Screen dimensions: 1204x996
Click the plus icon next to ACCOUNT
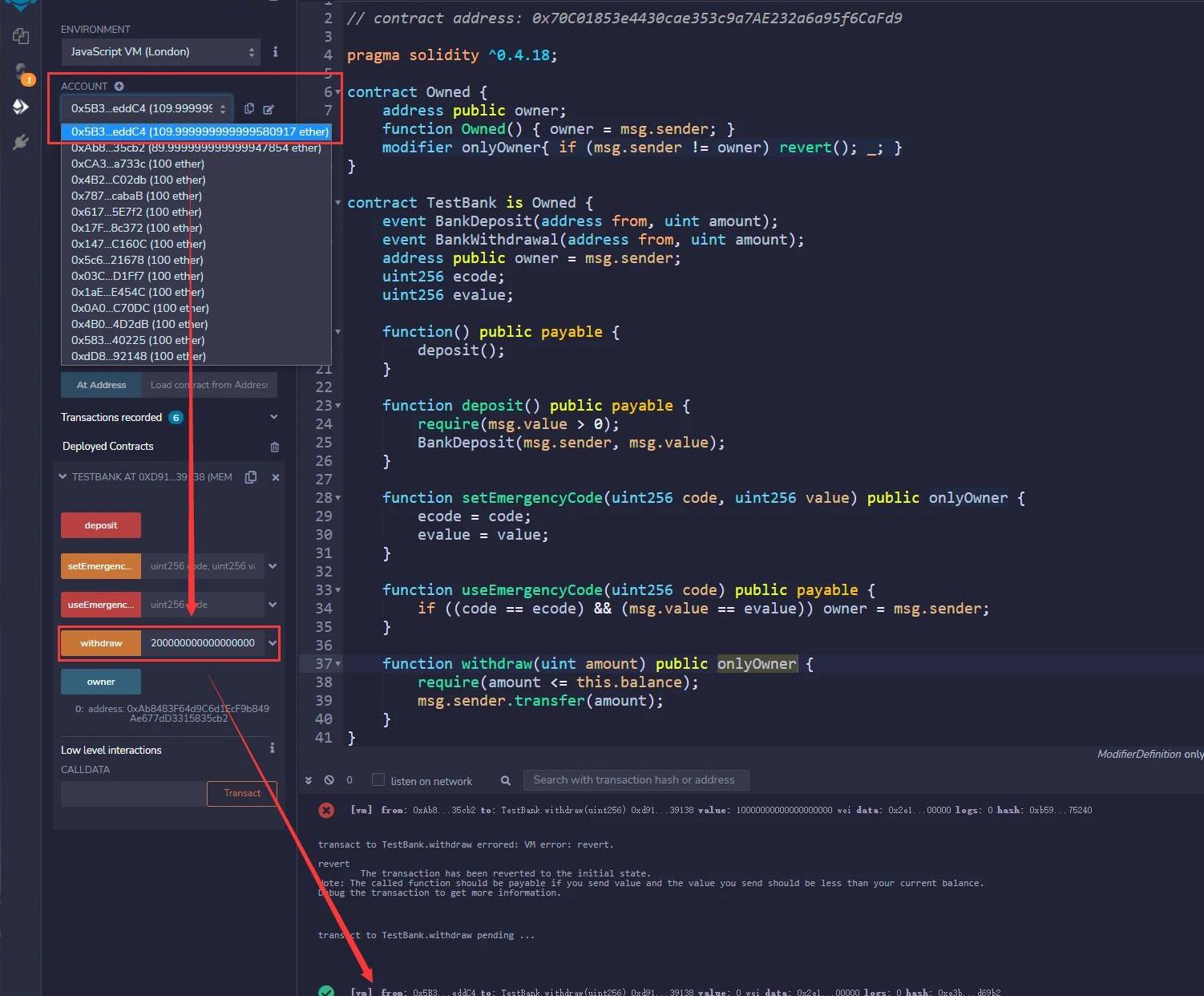(119, 86)
